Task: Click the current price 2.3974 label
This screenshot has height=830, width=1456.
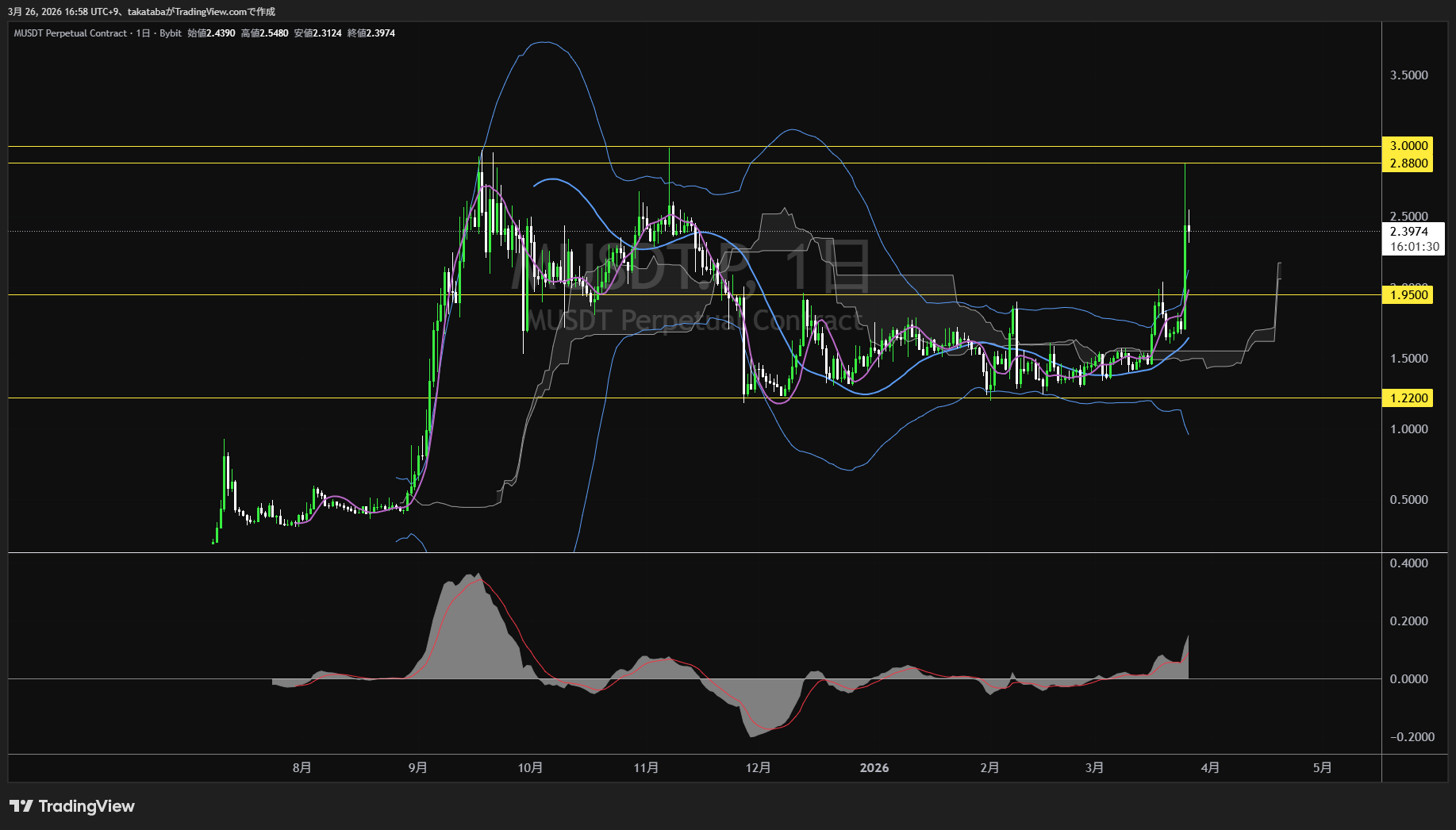Action: pos(1408,232)
